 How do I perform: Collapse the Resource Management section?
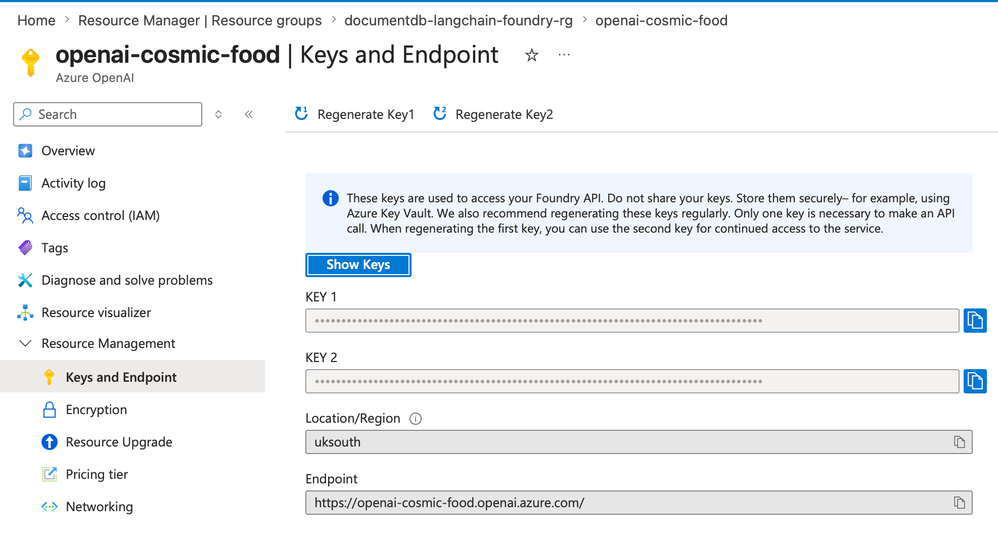coord(25,344)
